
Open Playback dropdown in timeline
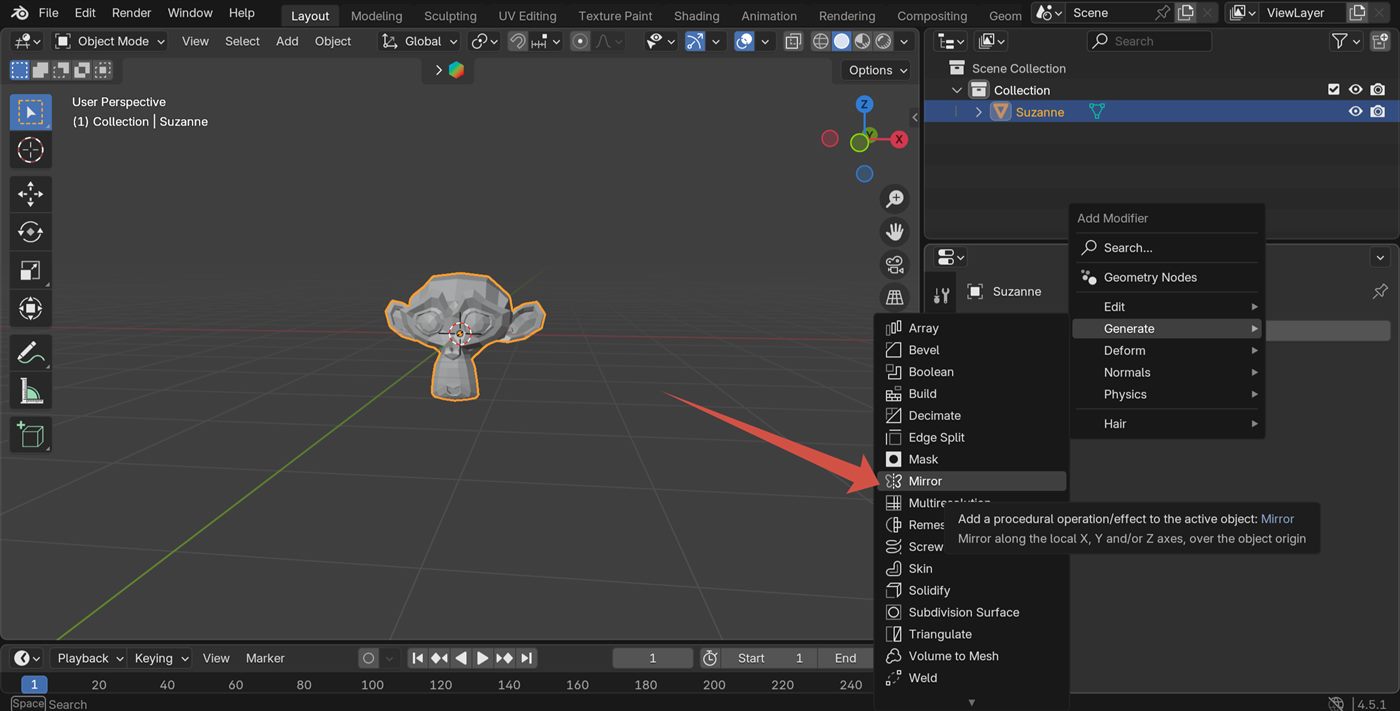pyautogui.click(x=89, y=658)
